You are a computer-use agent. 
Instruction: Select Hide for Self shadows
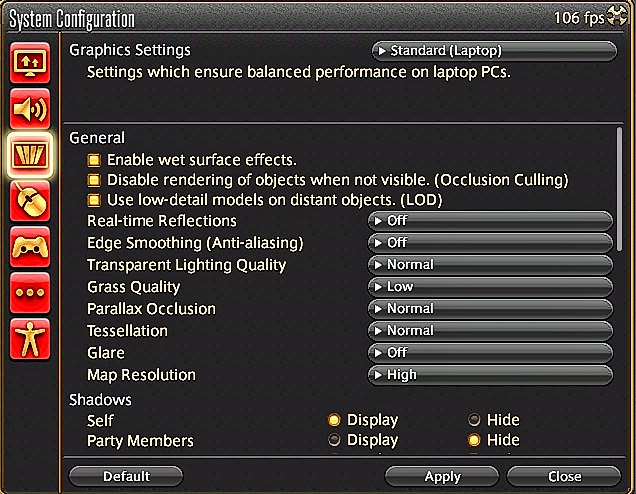pos(475,420)
